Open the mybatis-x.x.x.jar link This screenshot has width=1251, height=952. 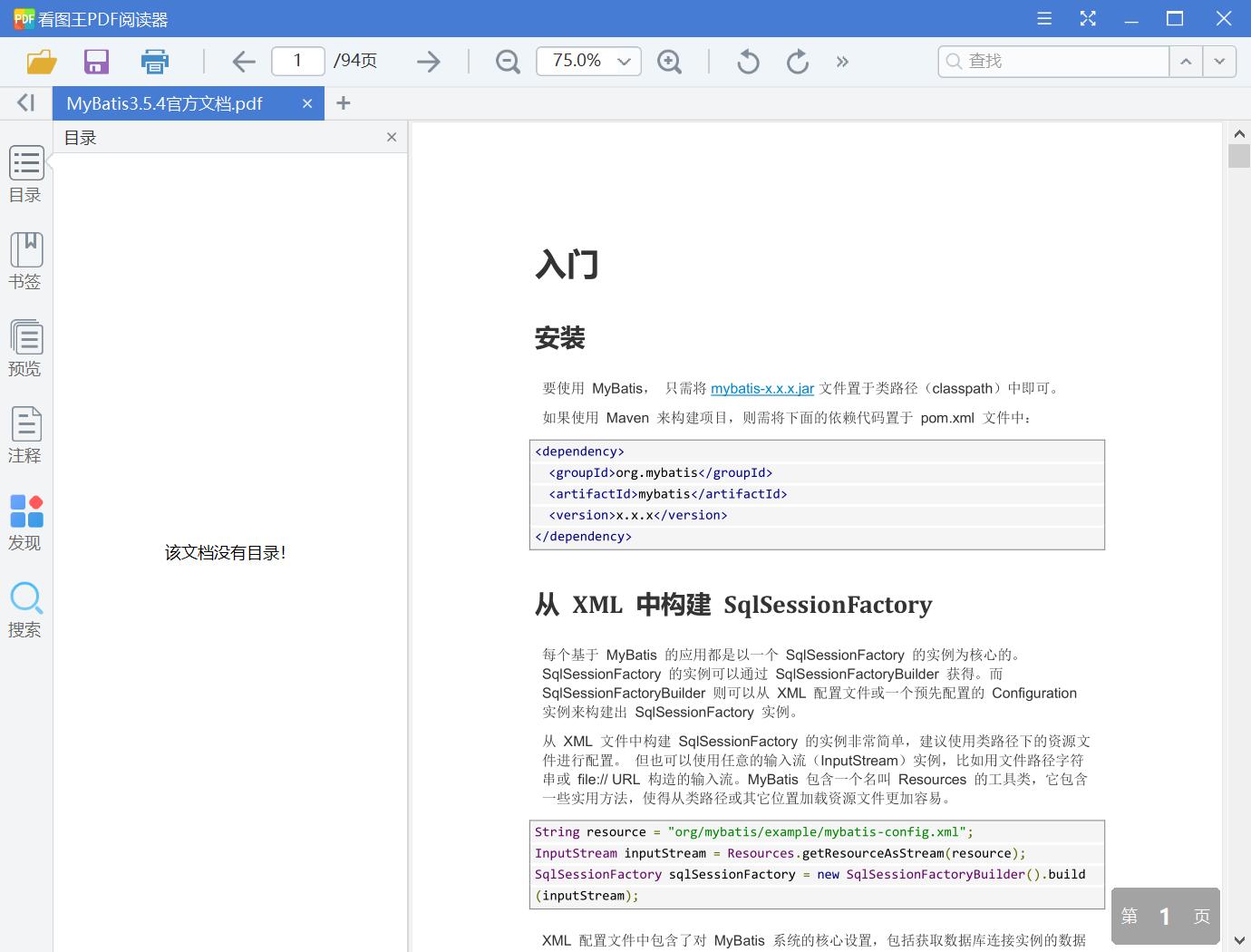pyautogui.click(x=762, y=388)
